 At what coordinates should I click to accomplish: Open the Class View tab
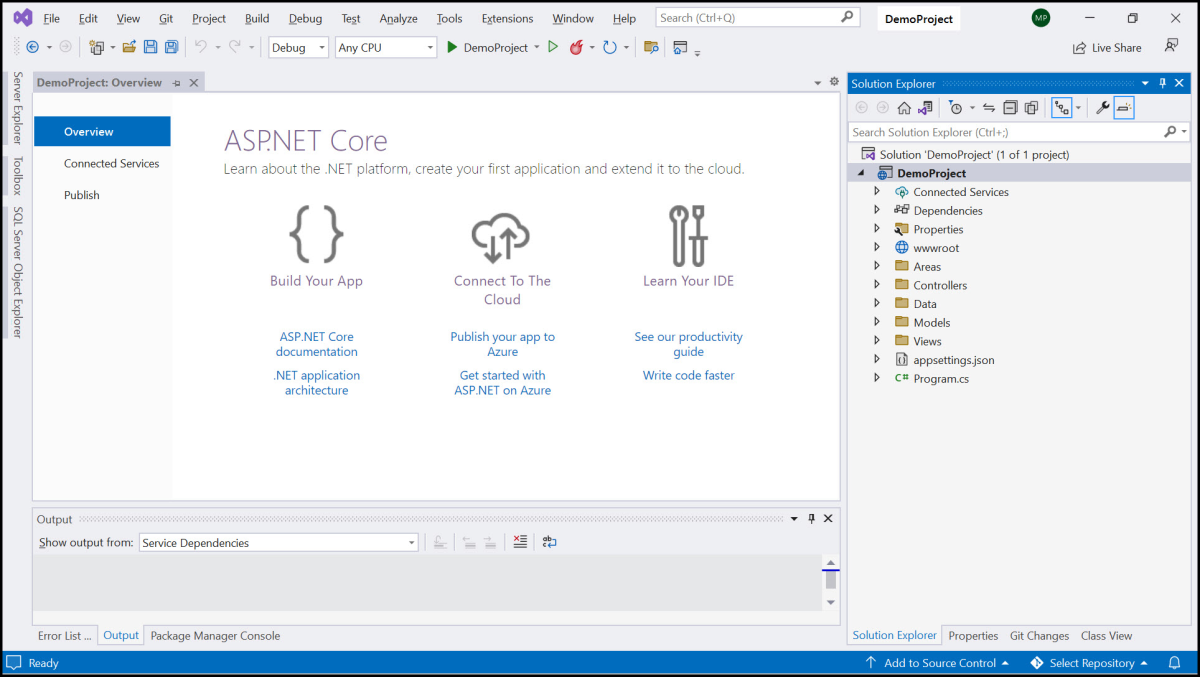click(1106, 636)
